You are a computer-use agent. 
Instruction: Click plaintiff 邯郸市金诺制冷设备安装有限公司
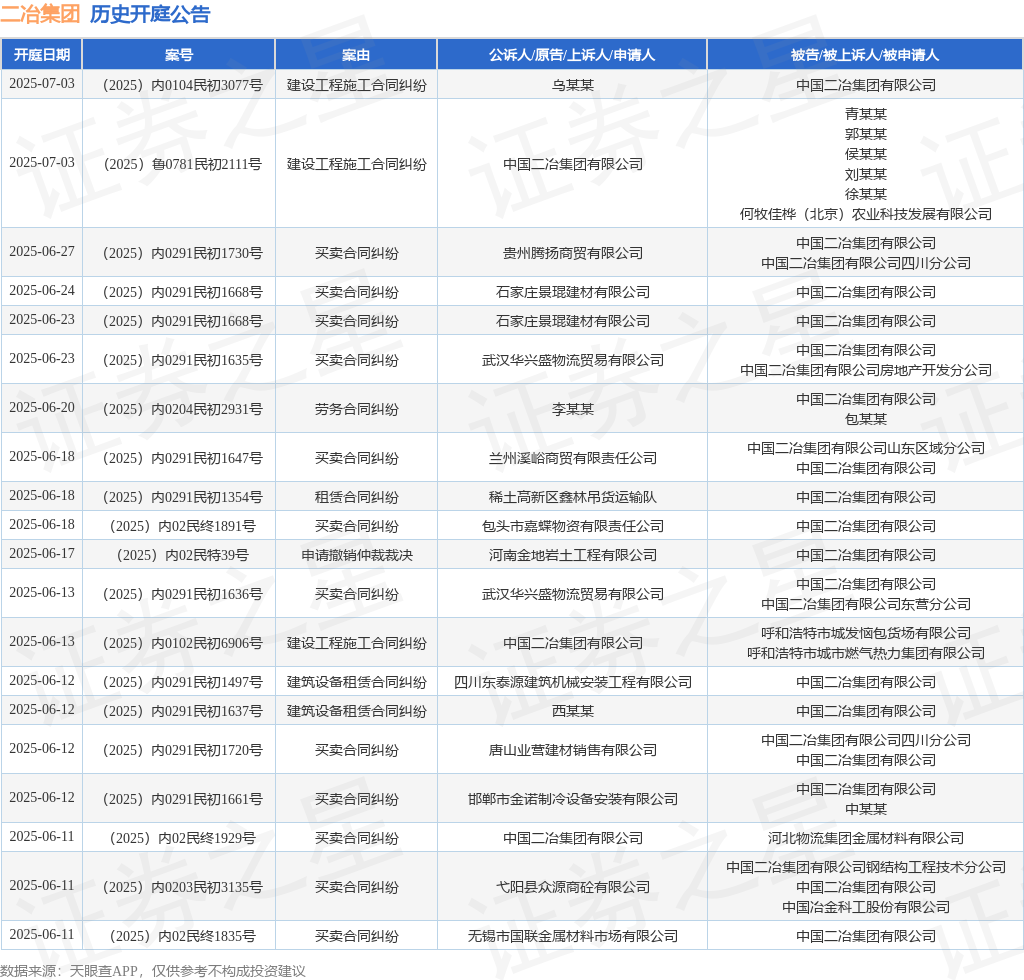573,799
